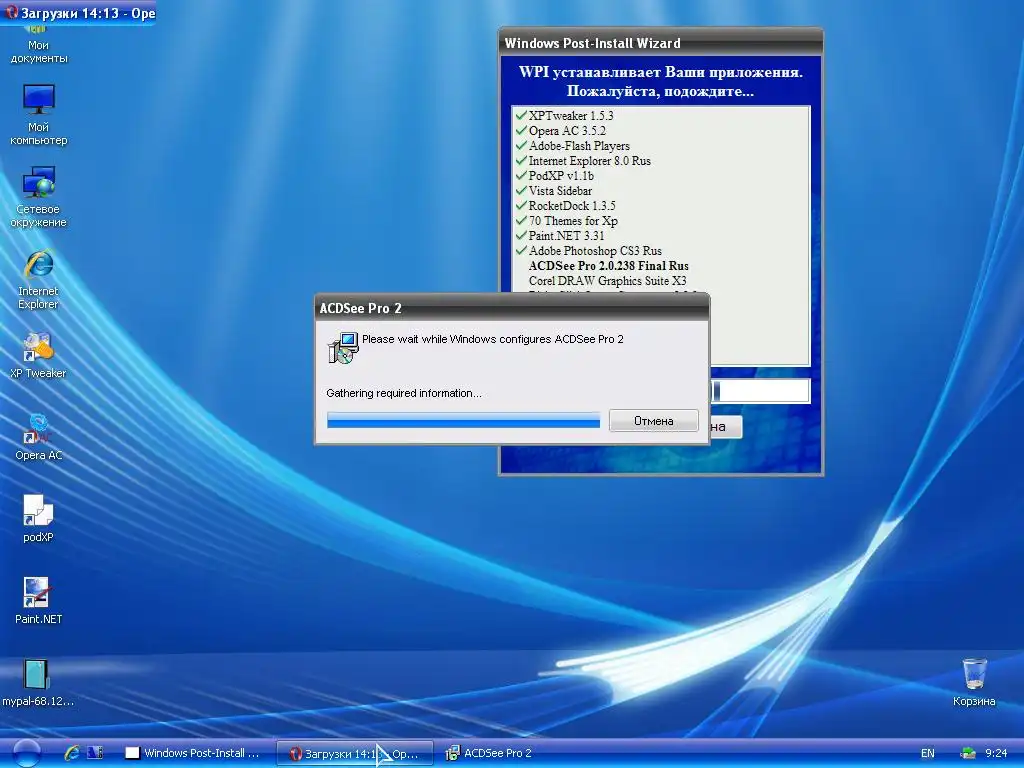Click the ACDSee Pro 2 dialog title bar

coord(512,308)
